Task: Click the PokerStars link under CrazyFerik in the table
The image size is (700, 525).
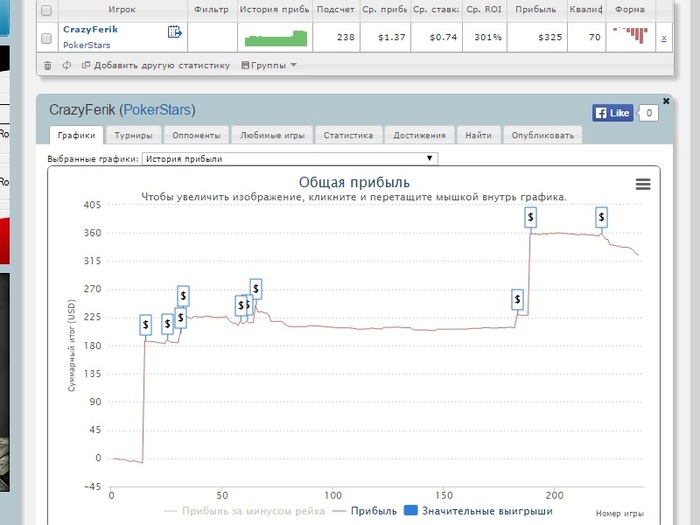Action: click(87, 45)
